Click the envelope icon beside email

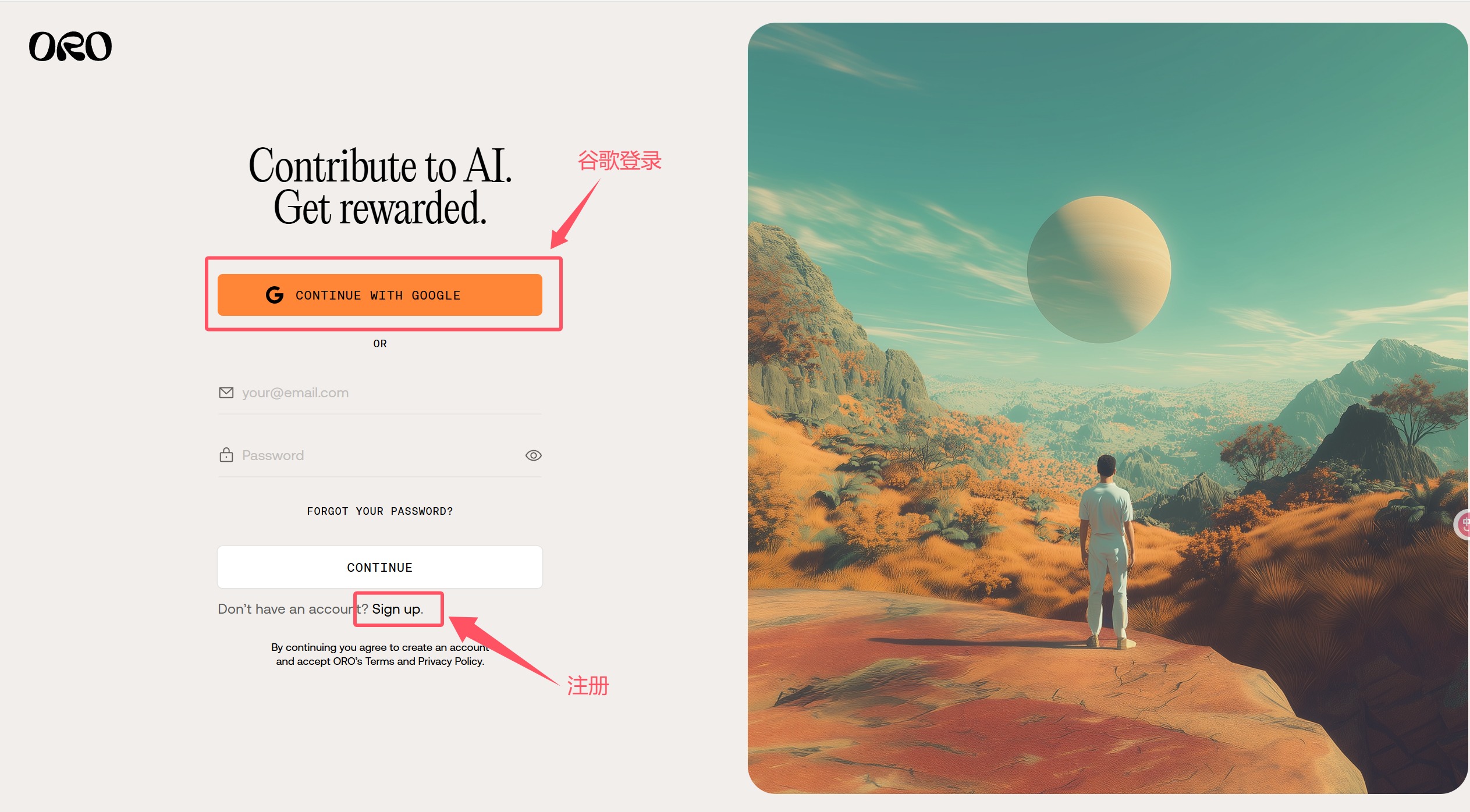pos(226,393)
